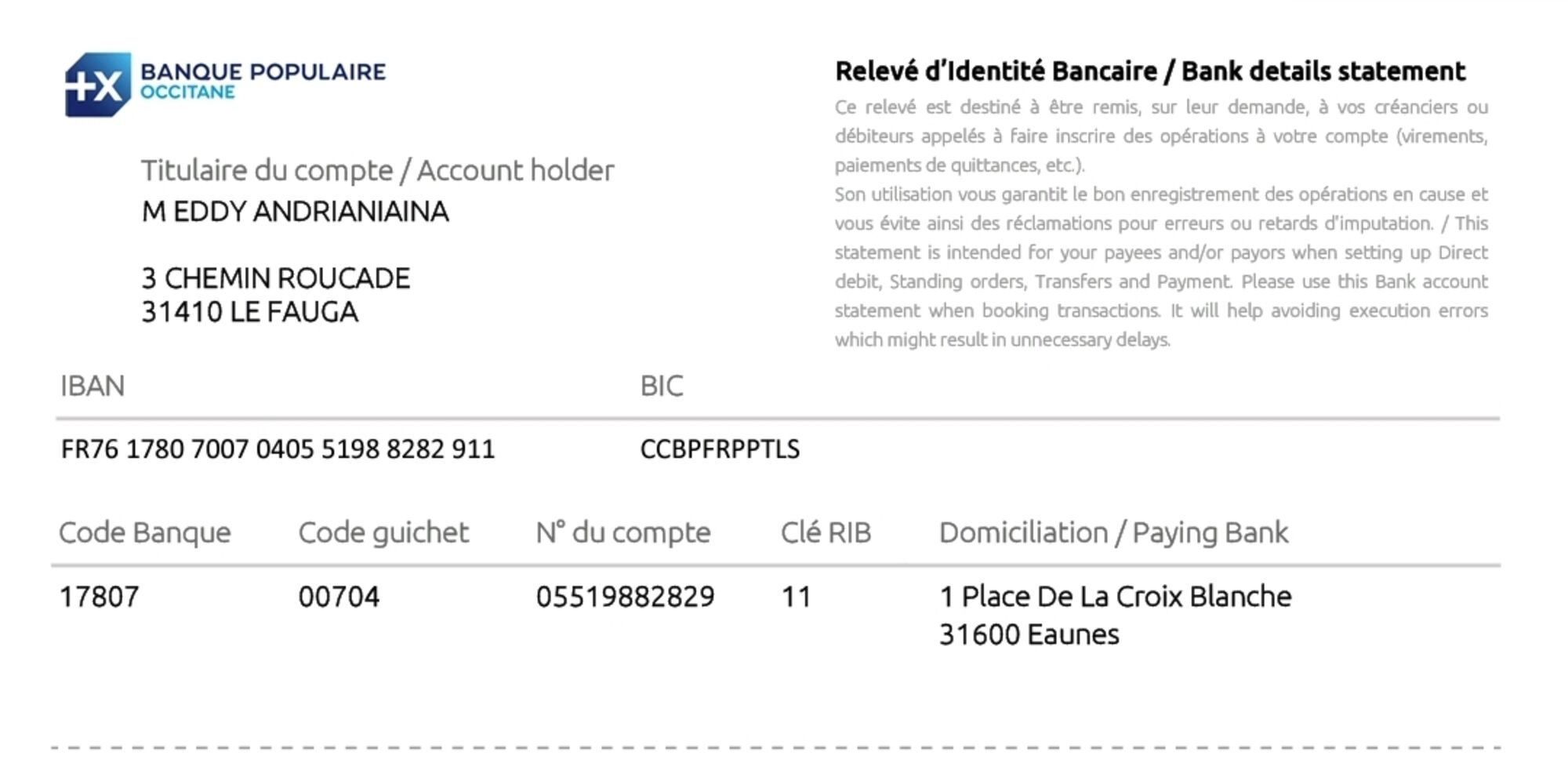Click the Titulaire du compte label
The width and height of the screenshot is (1568, 759).
tap(377, 170)
